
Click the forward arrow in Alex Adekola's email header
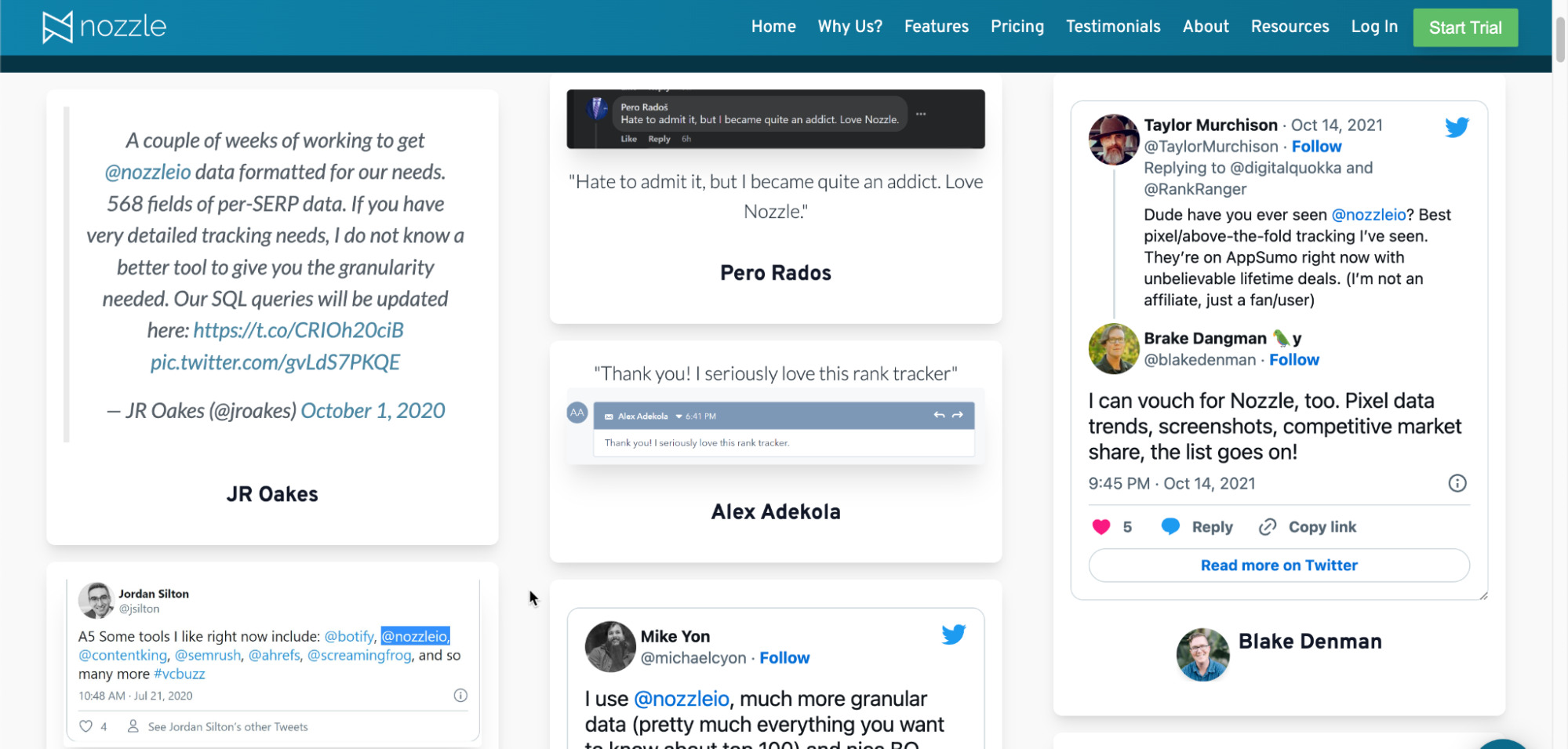[x=958, y=415]
